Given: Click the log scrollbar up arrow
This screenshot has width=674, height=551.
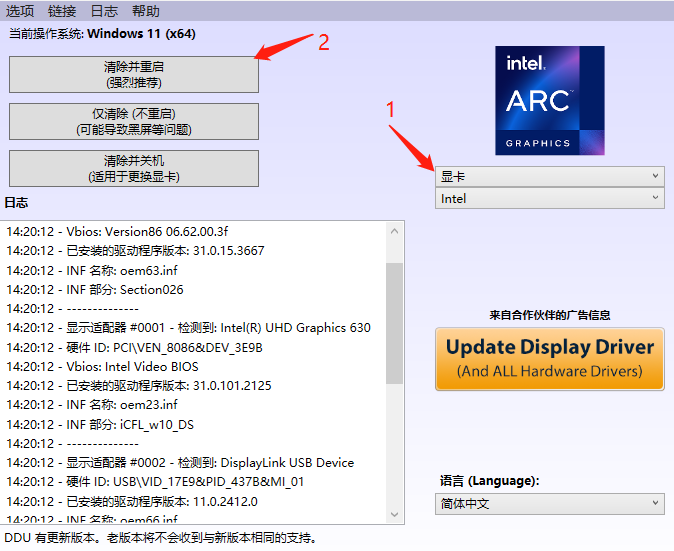Looking at the screenshot, I should 395,231.
